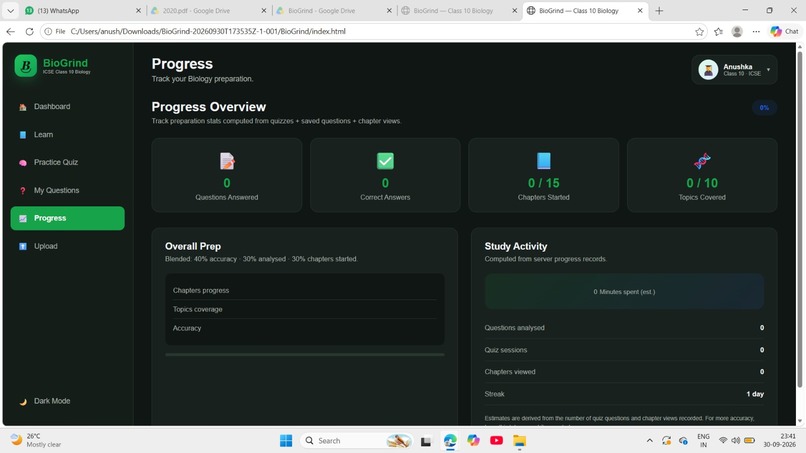Open a new browser tab
This screenshot has width=806, height=453.
coord(659,10)
